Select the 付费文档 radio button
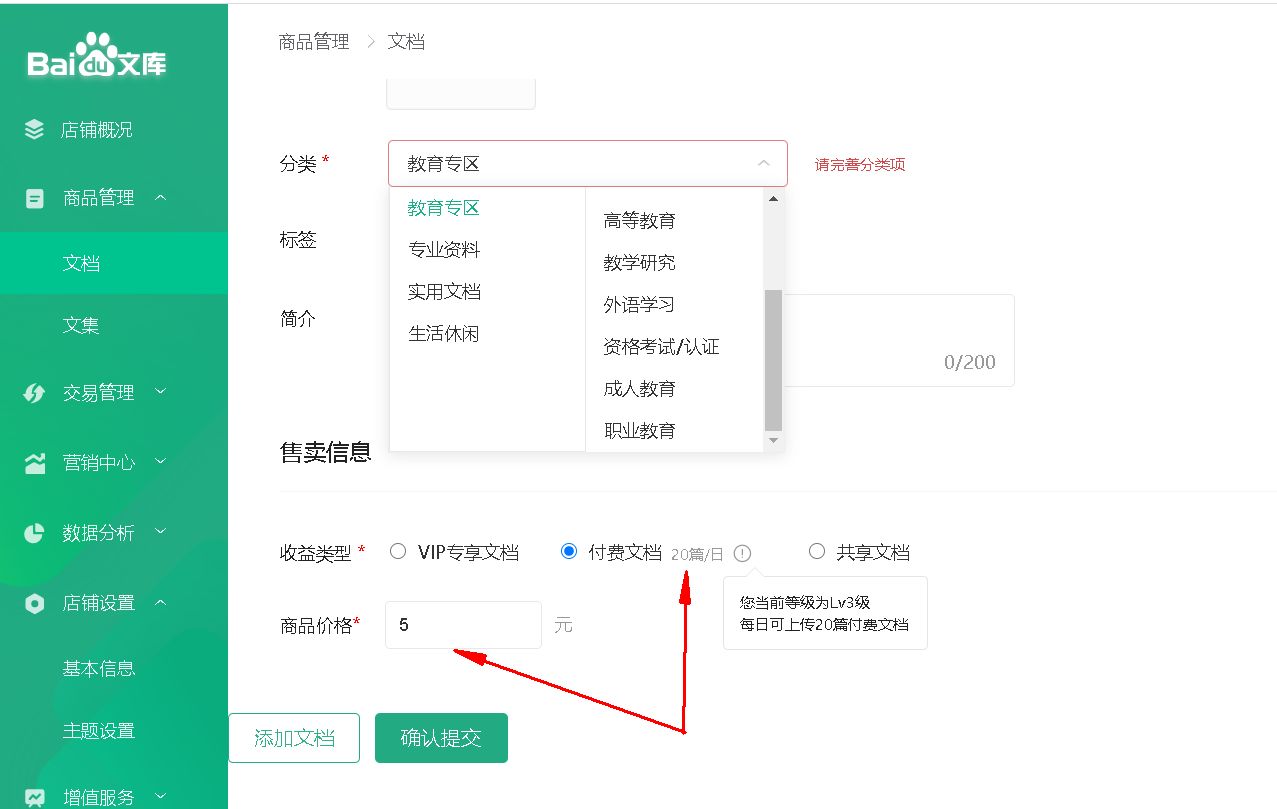The width and height of the screenshot is (1277, 809). point(569,551)
